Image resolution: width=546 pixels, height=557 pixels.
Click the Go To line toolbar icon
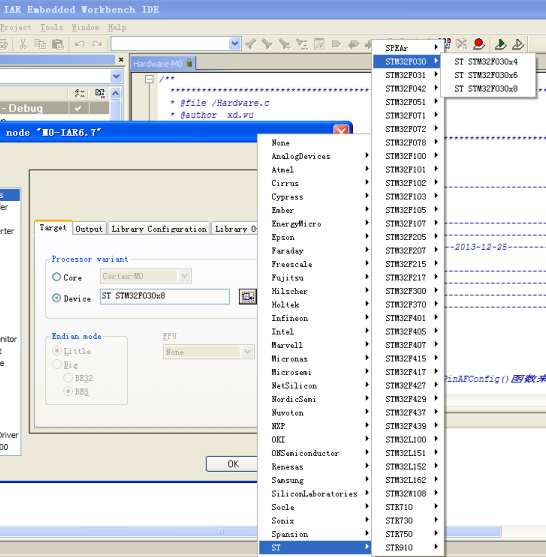pos(319,44)
